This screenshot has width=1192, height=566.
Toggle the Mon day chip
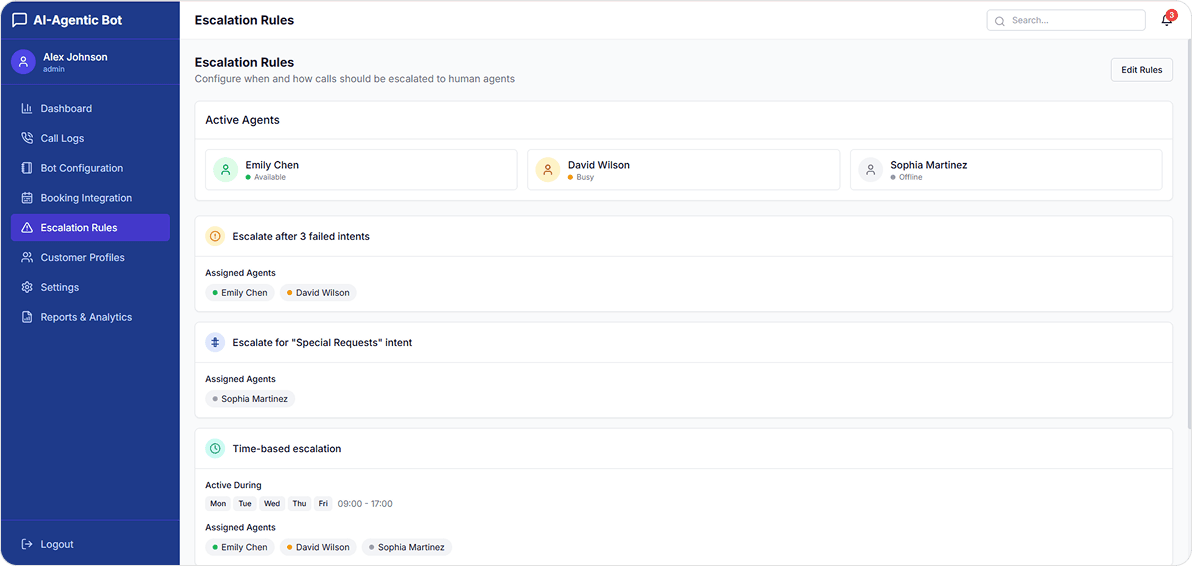pyautogui.click(x=218, y=504)
